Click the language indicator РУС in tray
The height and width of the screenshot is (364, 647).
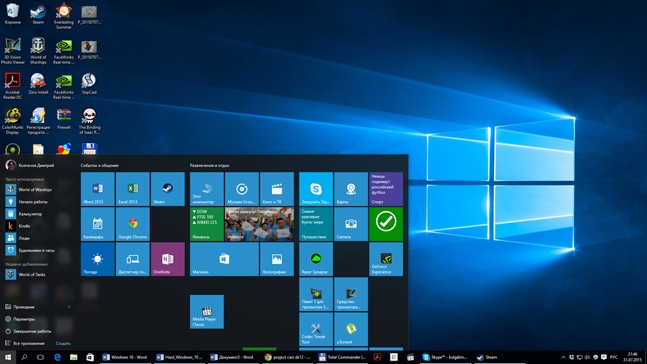click(x=614, y=357)
